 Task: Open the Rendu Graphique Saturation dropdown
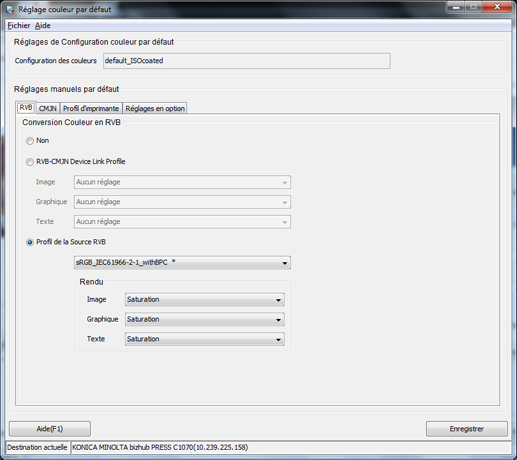[x=205, y=319]
